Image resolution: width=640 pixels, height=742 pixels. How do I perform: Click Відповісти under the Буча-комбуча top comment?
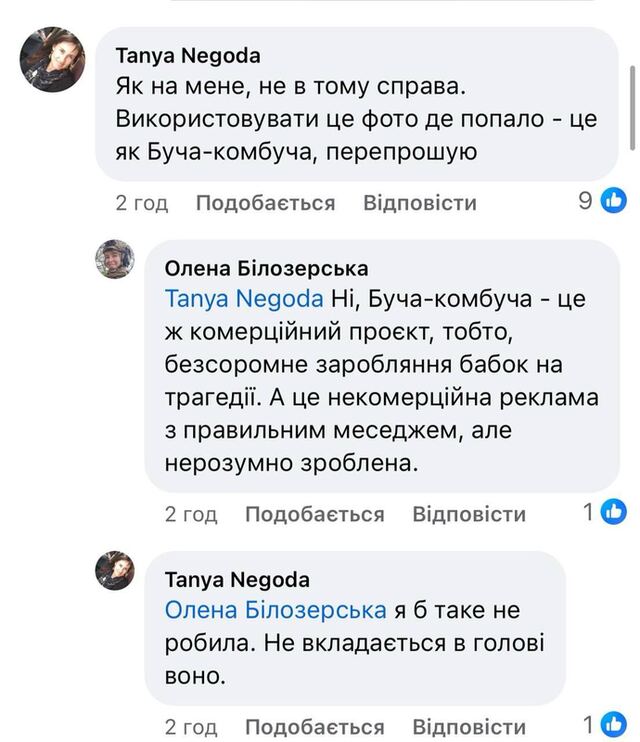click(419, 203)
